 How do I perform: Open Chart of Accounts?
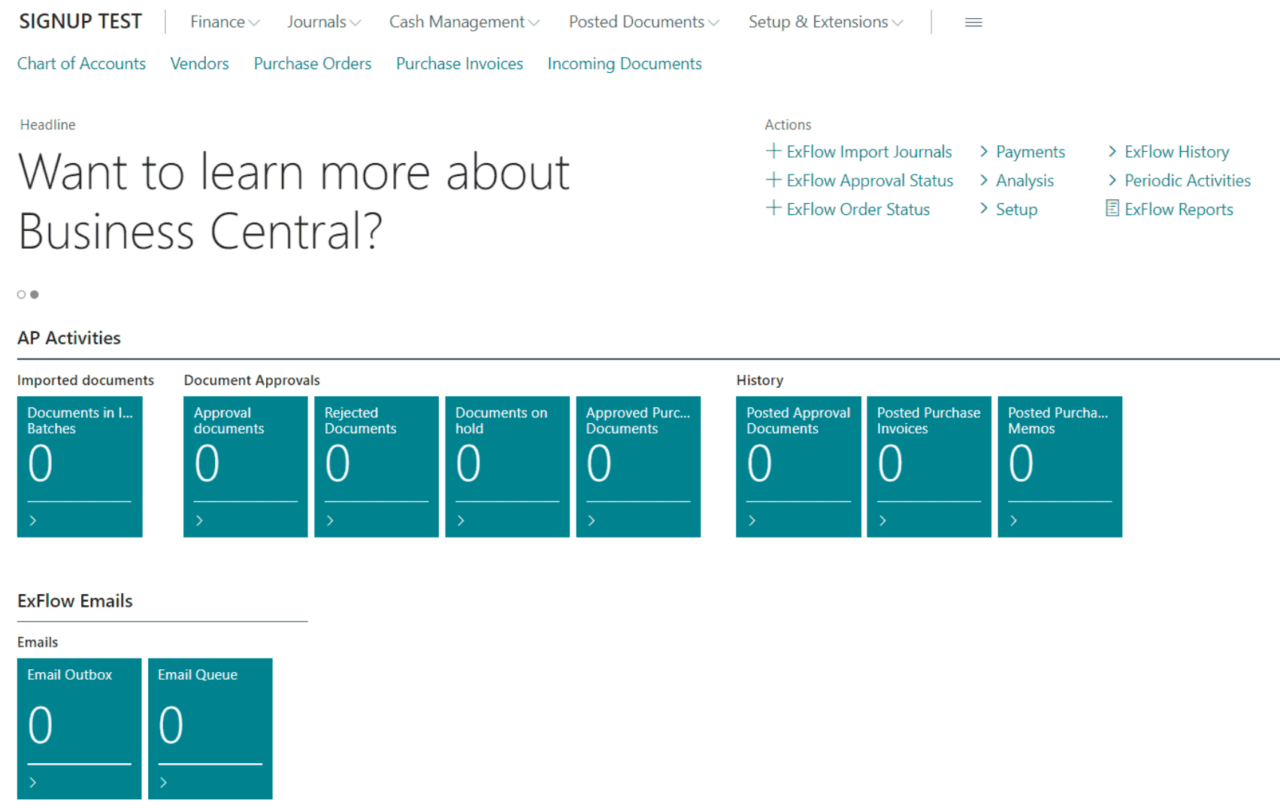click(82, 63)
